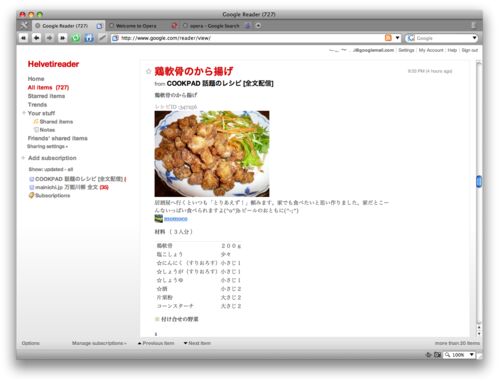The image size is (500, 382).
Task: Click the Fast Forward navigation button
Action: (x=62, y=38)
